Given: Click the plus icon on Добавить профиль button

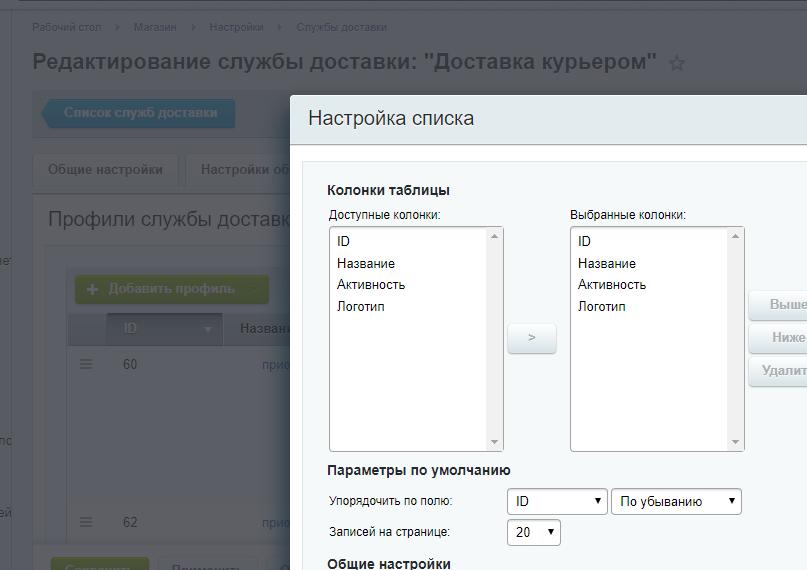Looking at the screenshot, I should (93, 289).
